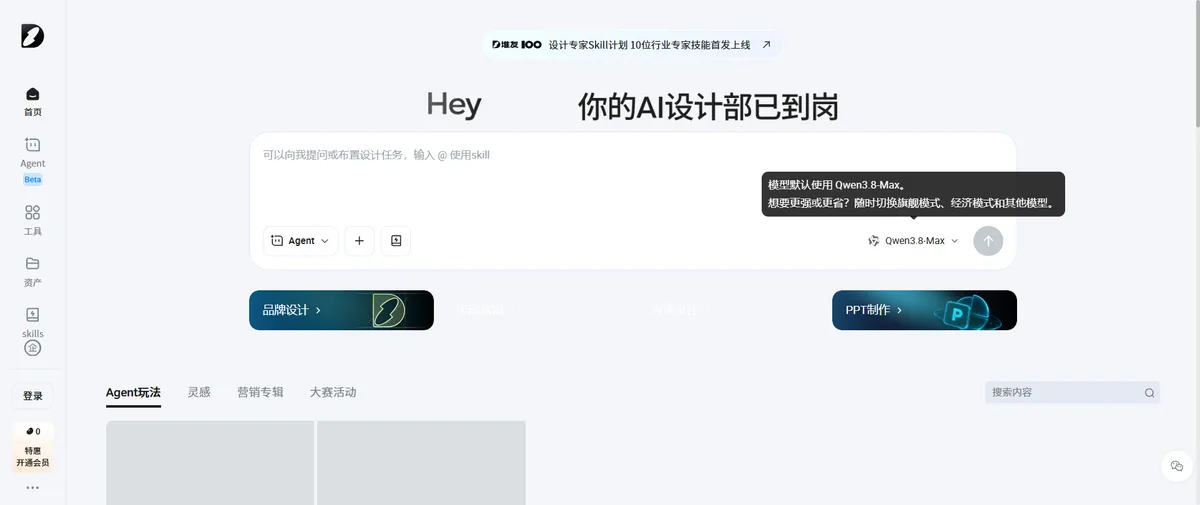1200x505 pixels.
Task: Open the second gallery thumbnail card
Action: pos(421,463)
